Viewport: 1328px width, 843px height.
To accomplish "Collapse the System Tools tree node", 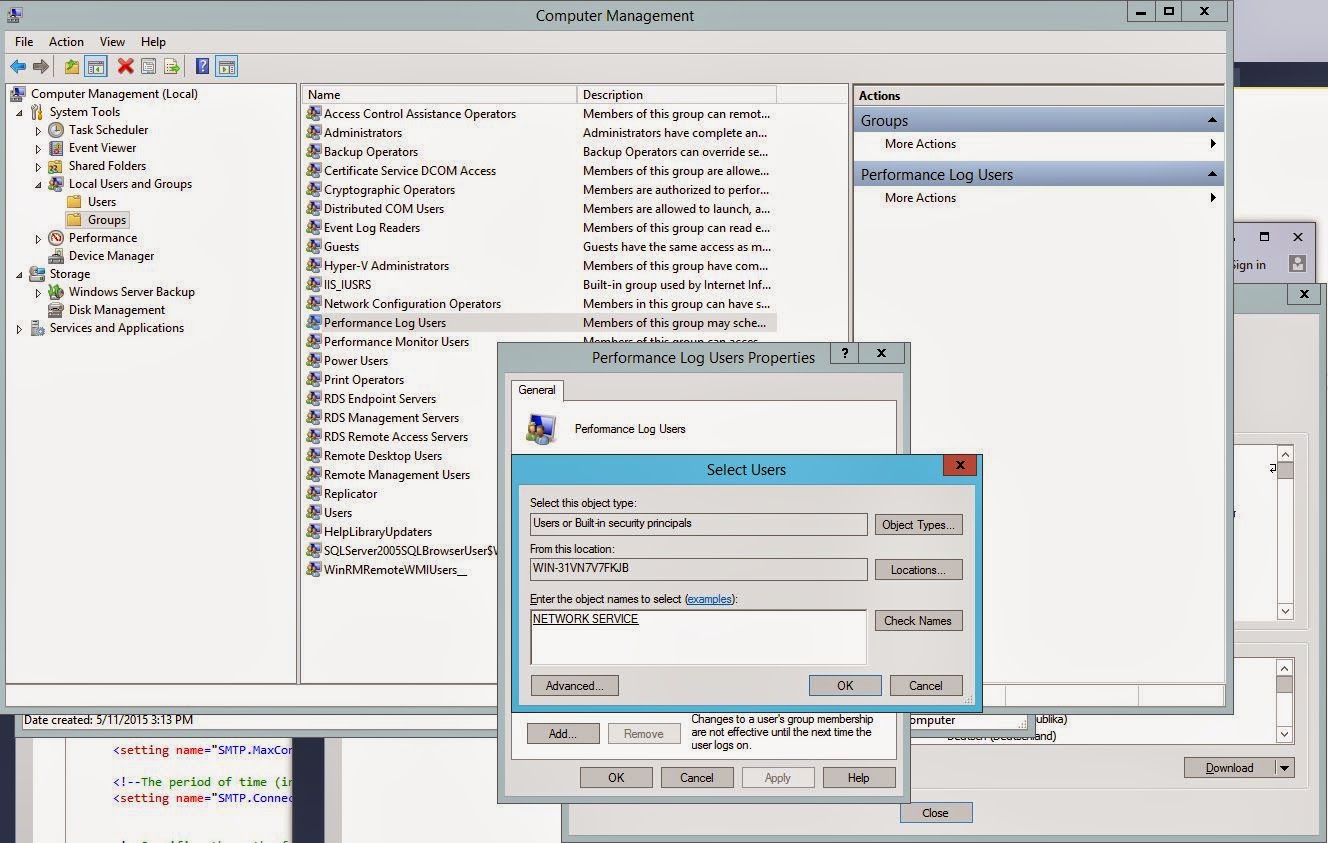I will (19, 112).
